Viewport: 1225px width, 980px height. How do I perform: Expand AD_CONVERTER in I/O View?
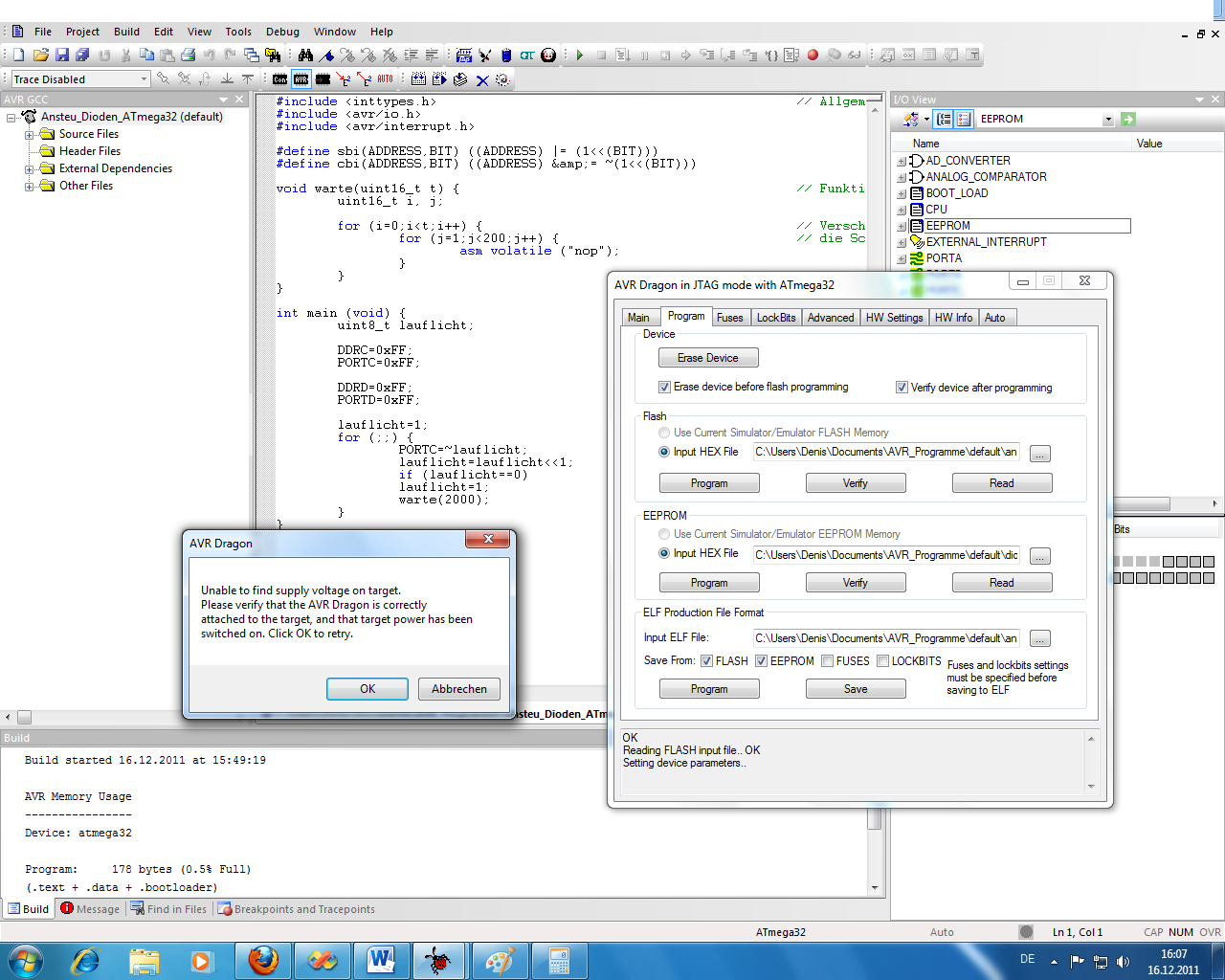(x=901, y=162)
